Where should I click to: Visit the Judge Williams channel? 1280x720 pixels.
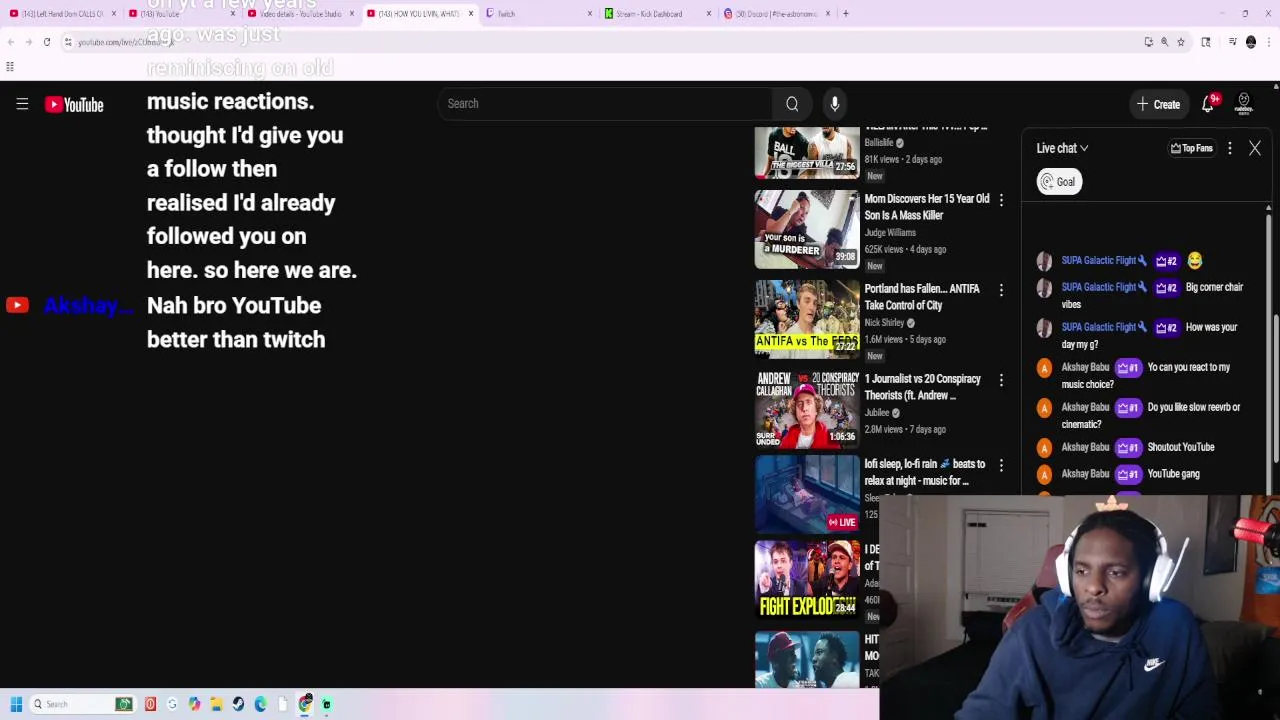pyautogui.click(x=890, y=232)
